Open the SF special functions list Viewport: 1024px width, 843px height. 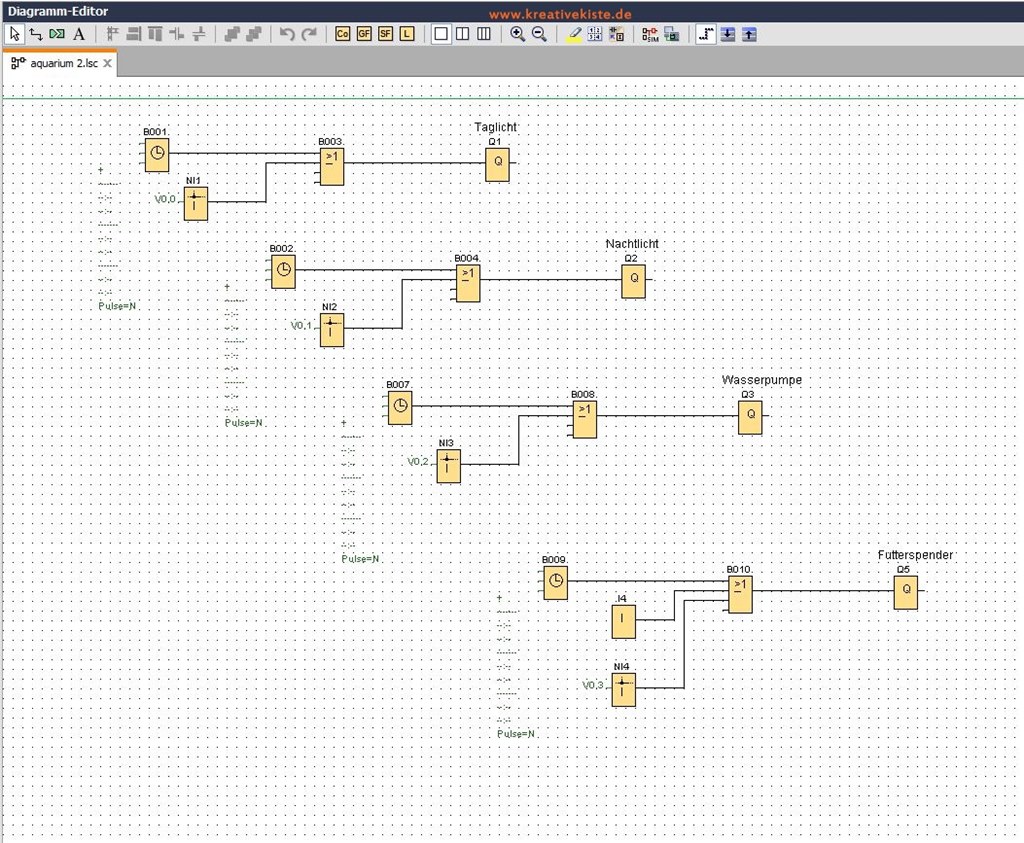(x=385, y=34)
